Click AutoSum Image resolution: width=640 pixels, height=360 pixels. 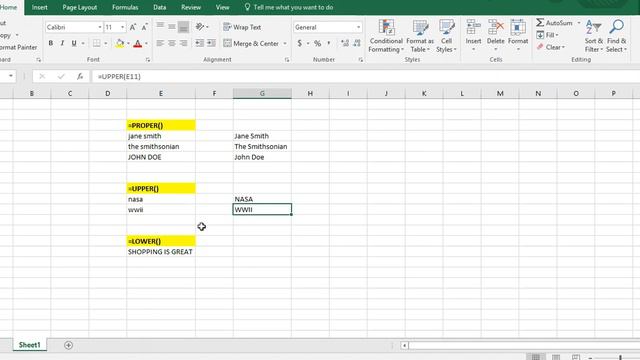(x=555, y=23)
